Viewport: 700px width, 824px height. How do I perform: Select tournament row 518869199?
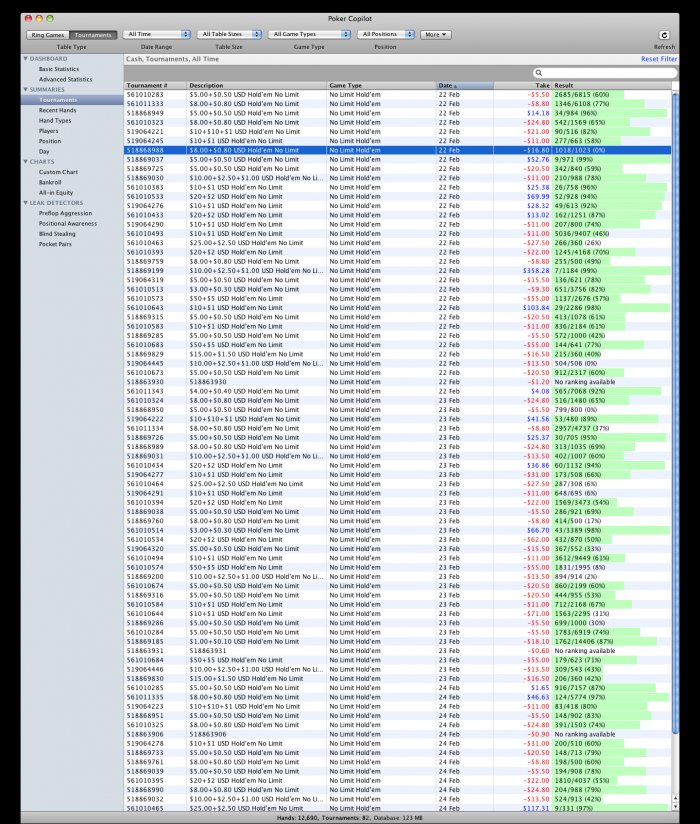coord(398,271)
